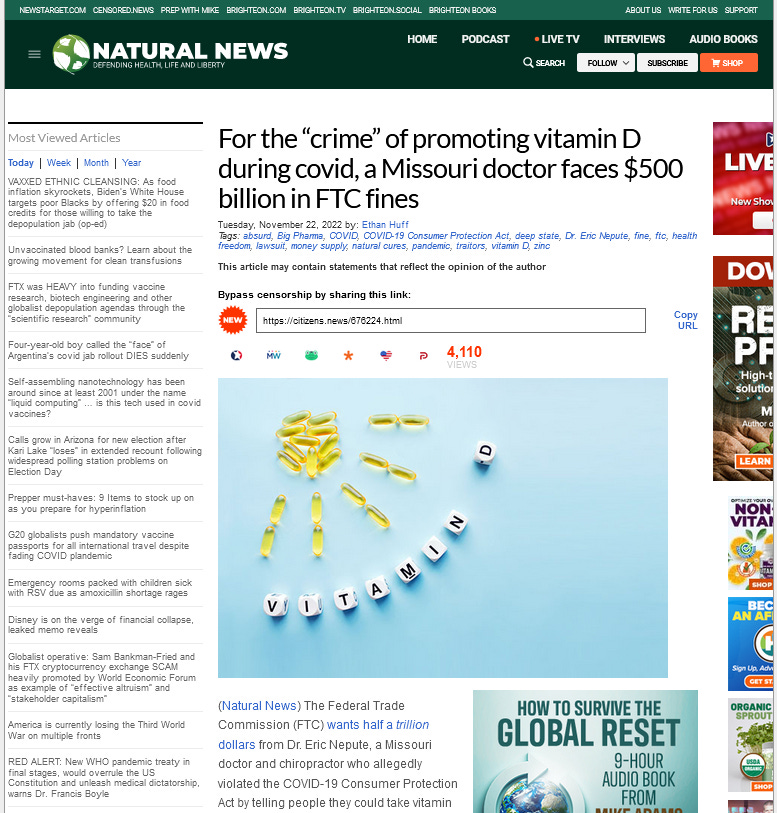Open the Brighteon.com top link
This screenshot has height=813, width=777.
256,10
